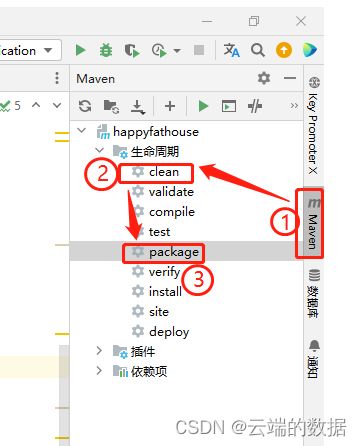
Task: Start debugging with the bug icon
Action: coord(106,51)
